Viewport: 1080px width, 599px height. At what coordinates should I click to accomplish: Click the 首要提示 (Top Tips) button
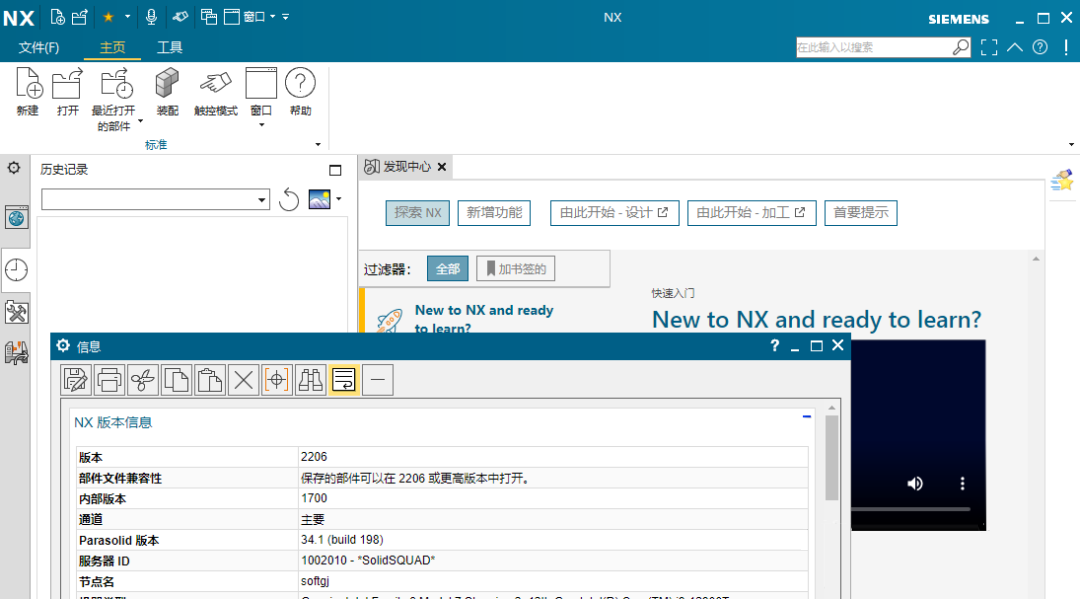[860, 212]
